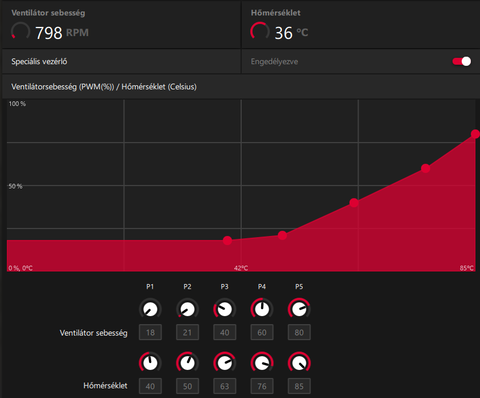Adjust the P1 temperature dial

click(150, 363)
